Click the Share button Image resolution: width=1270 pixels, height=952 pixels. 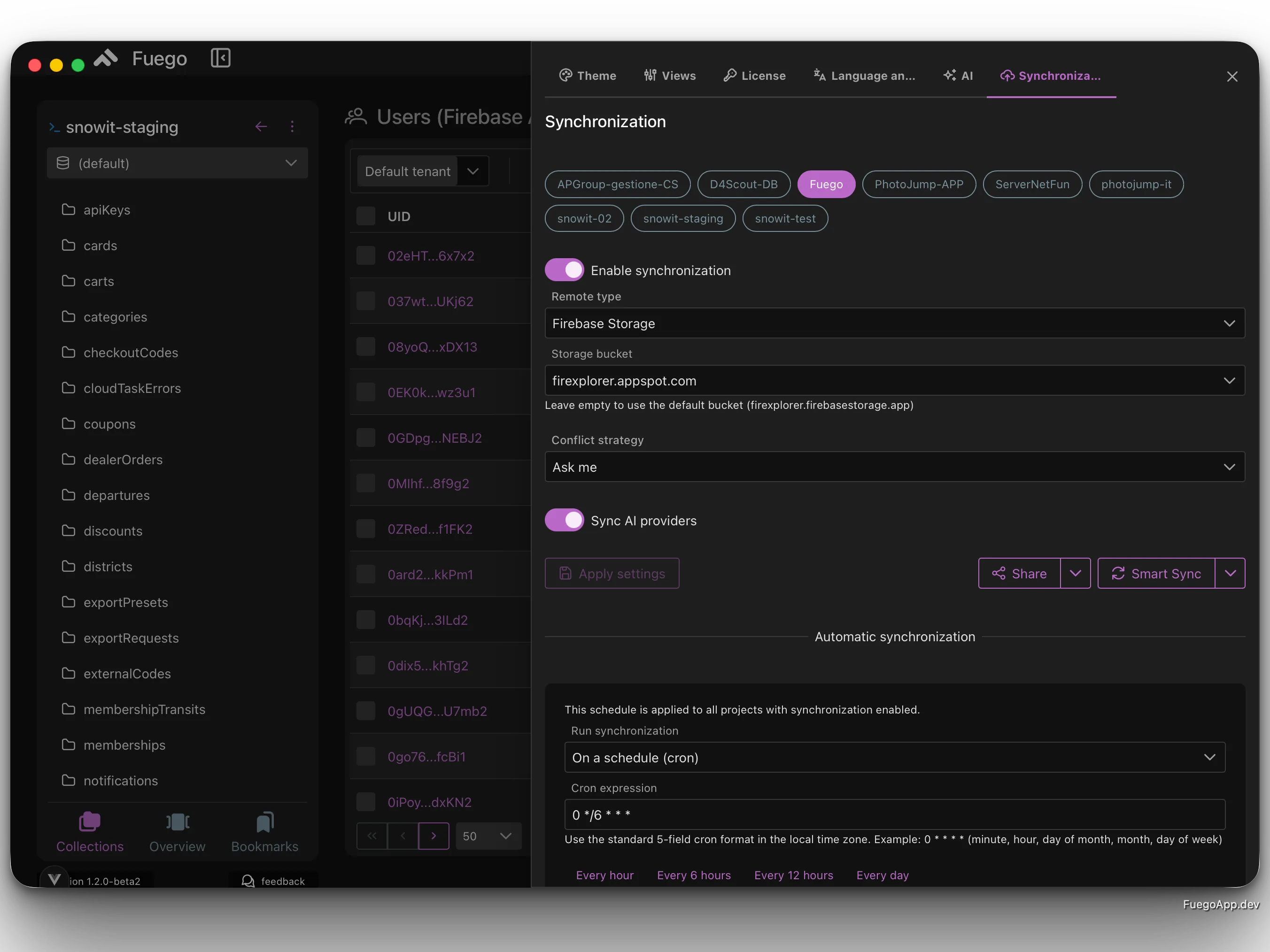pos(1019,573)
